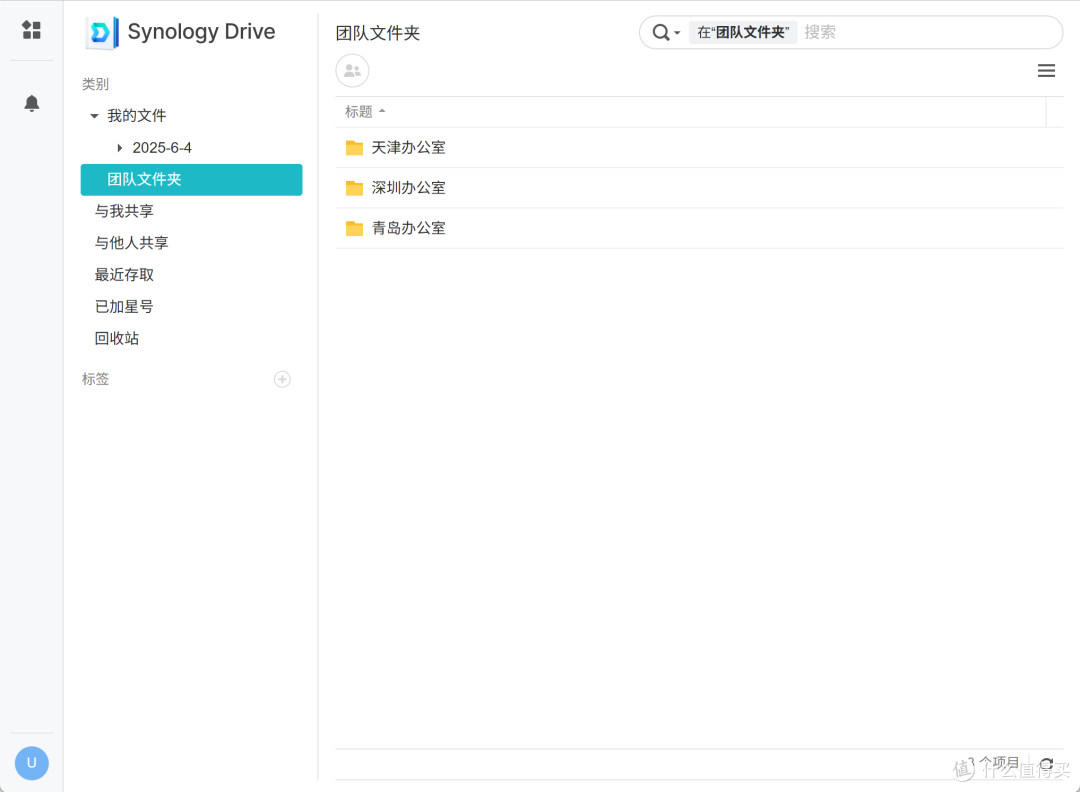Open 与我共享 category
This screenshot has height=792, width=1080.
(x=124, y=211)
